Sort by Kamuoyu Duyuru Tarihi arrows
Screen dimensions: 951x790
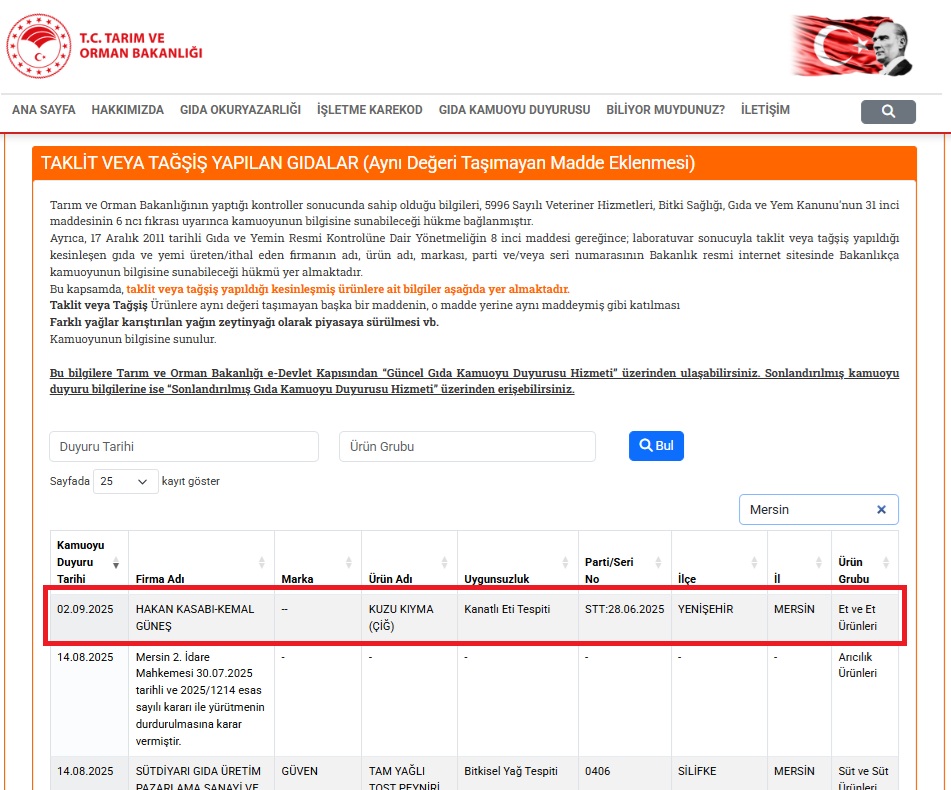[116, 564]
